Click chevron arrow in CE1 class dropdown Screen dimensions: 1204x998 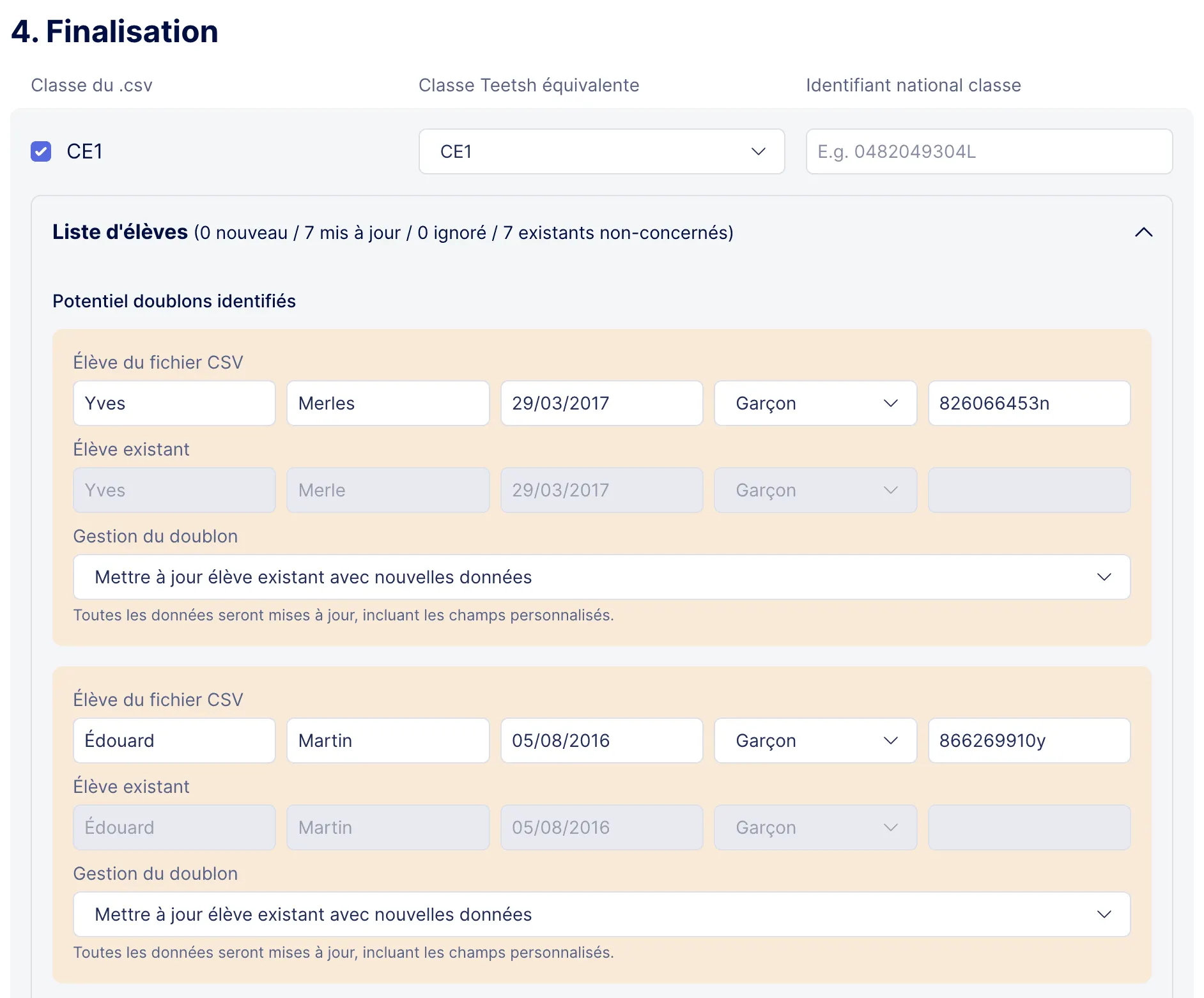click(x=758, y=151)
